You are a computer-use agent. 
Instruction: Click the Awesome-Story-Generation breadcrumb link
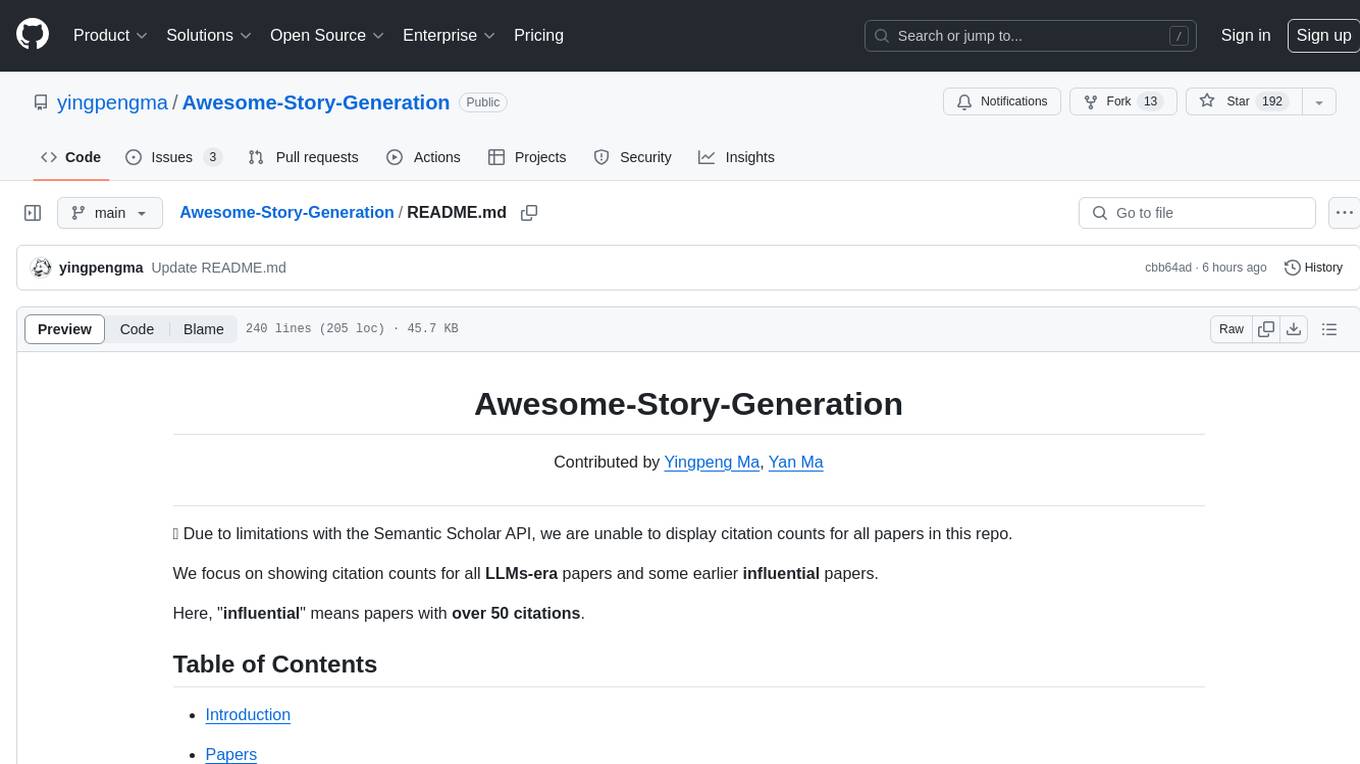click(x=286, y=213)
